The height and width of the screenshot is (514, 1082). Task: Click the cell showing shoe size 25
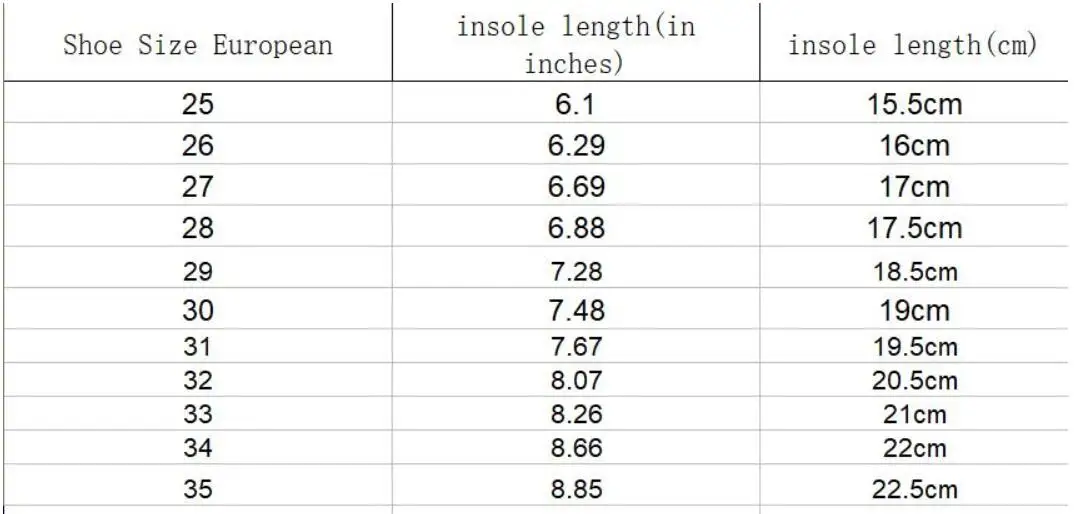coord(198,103)
